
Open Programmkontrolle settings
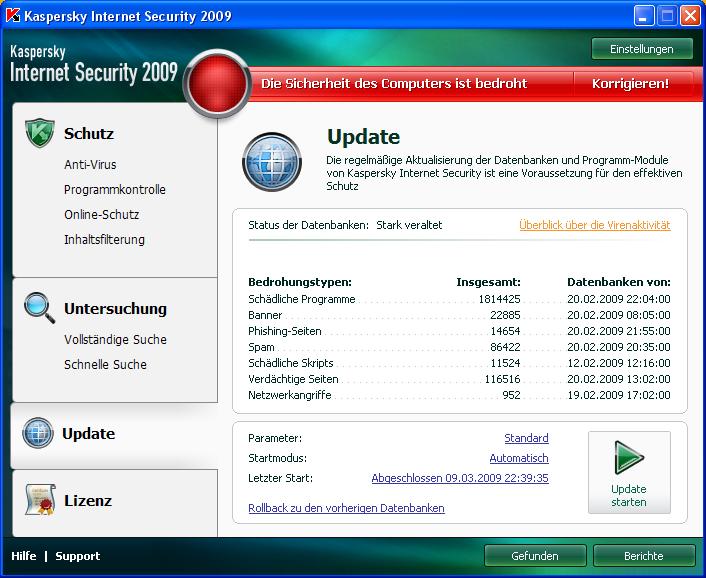tap(115, 190)
